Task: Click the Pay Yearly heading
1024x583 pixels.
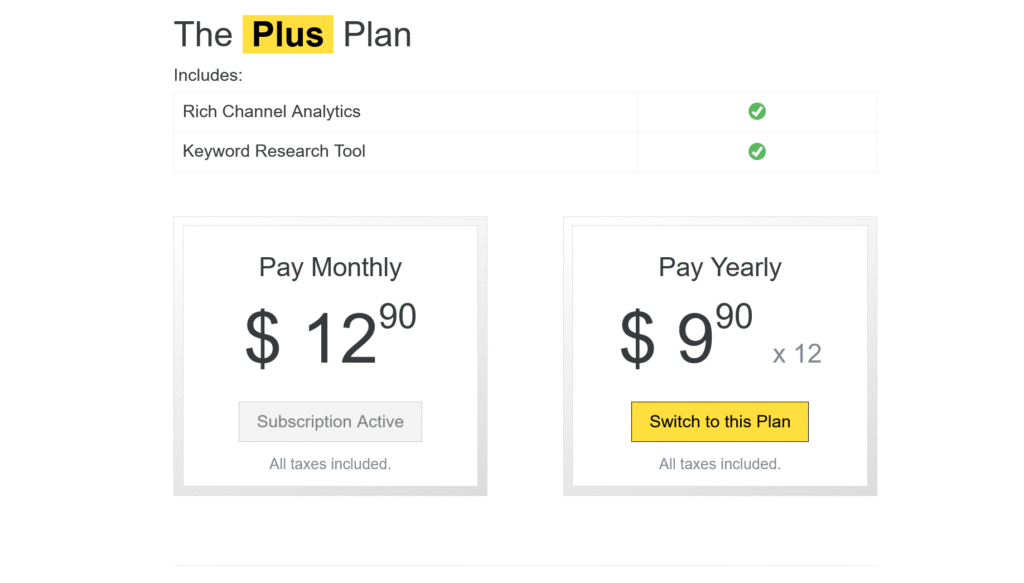Action: [x=720, y=268]
